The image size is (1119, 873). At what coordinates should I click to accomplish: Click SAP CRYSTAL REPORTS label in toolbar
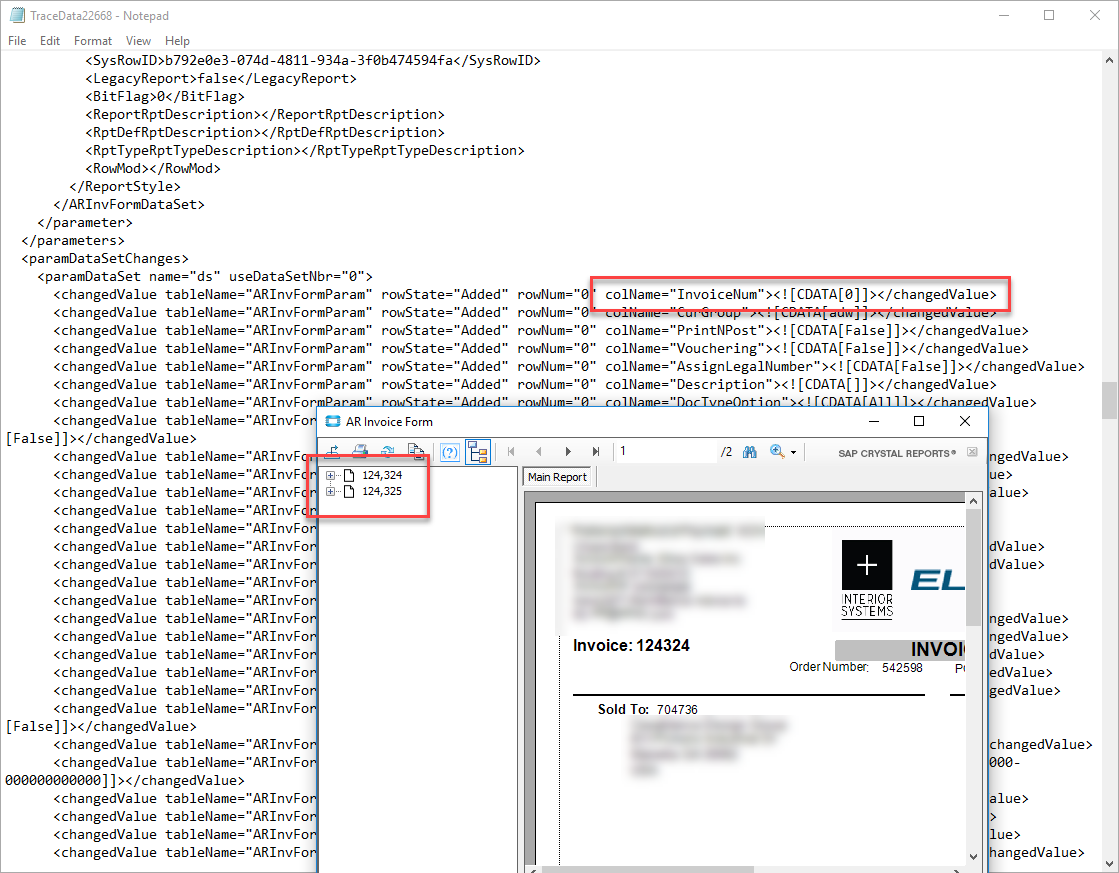(897, 453)
